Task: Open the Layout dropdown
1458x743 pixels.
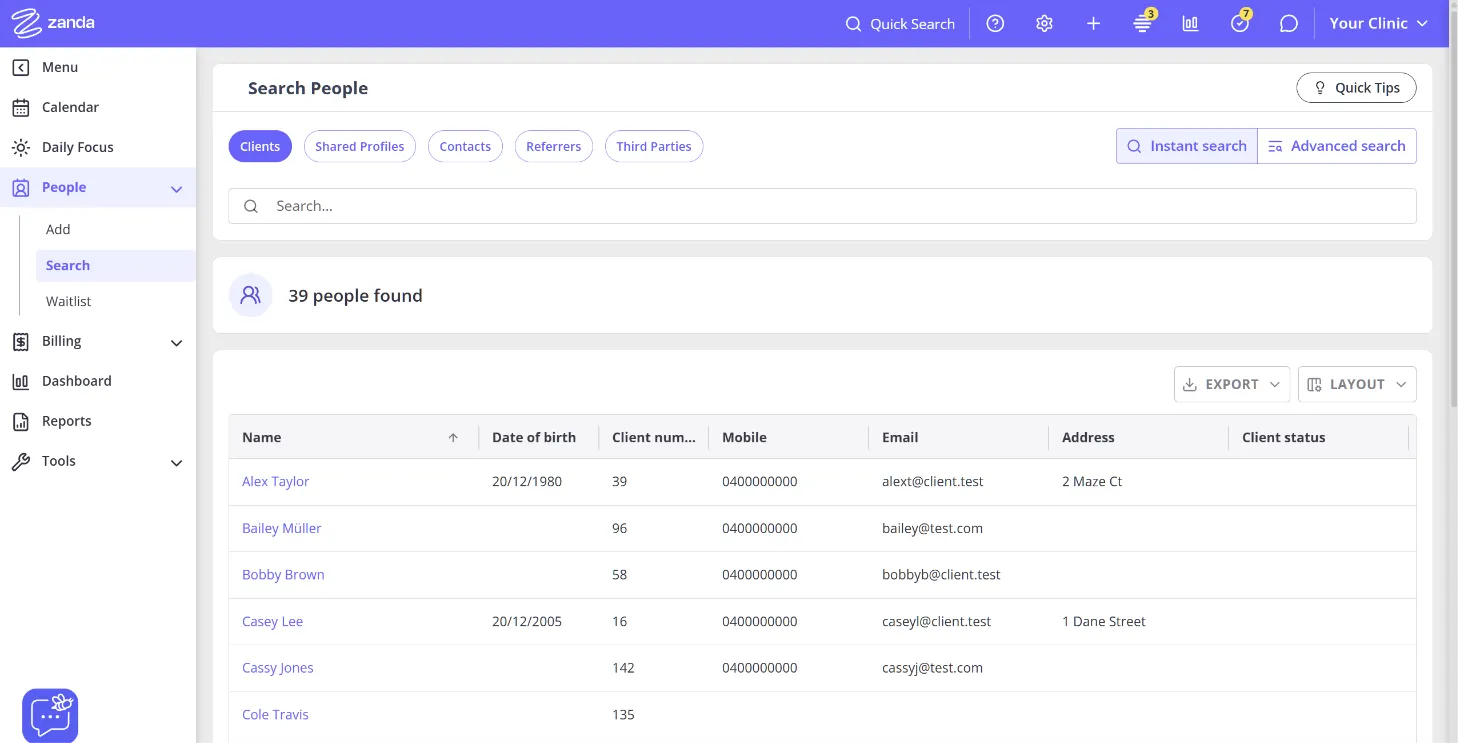Action: 1357,384
